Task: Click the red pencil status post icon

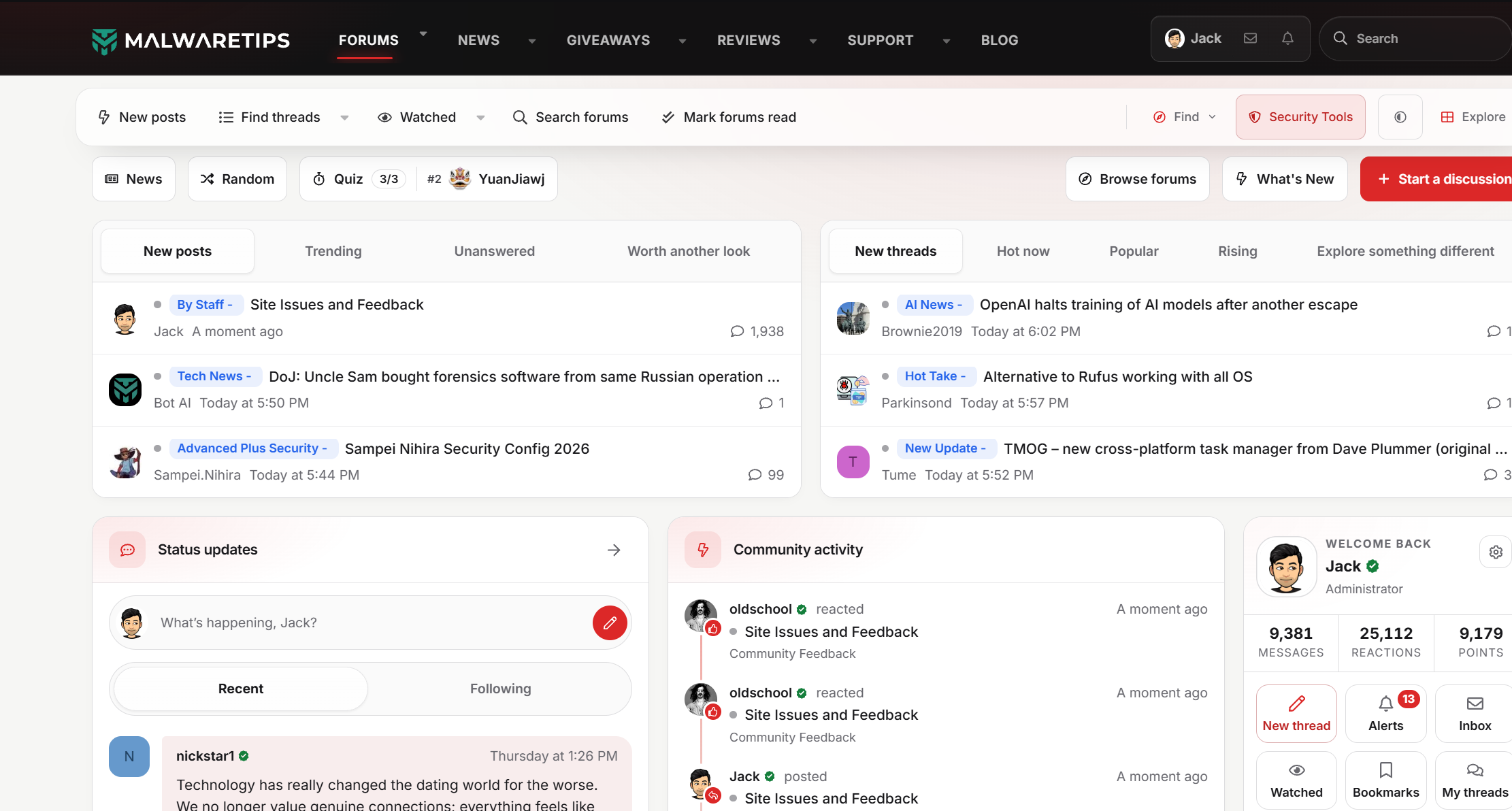Action: click(x=610, y=623)
